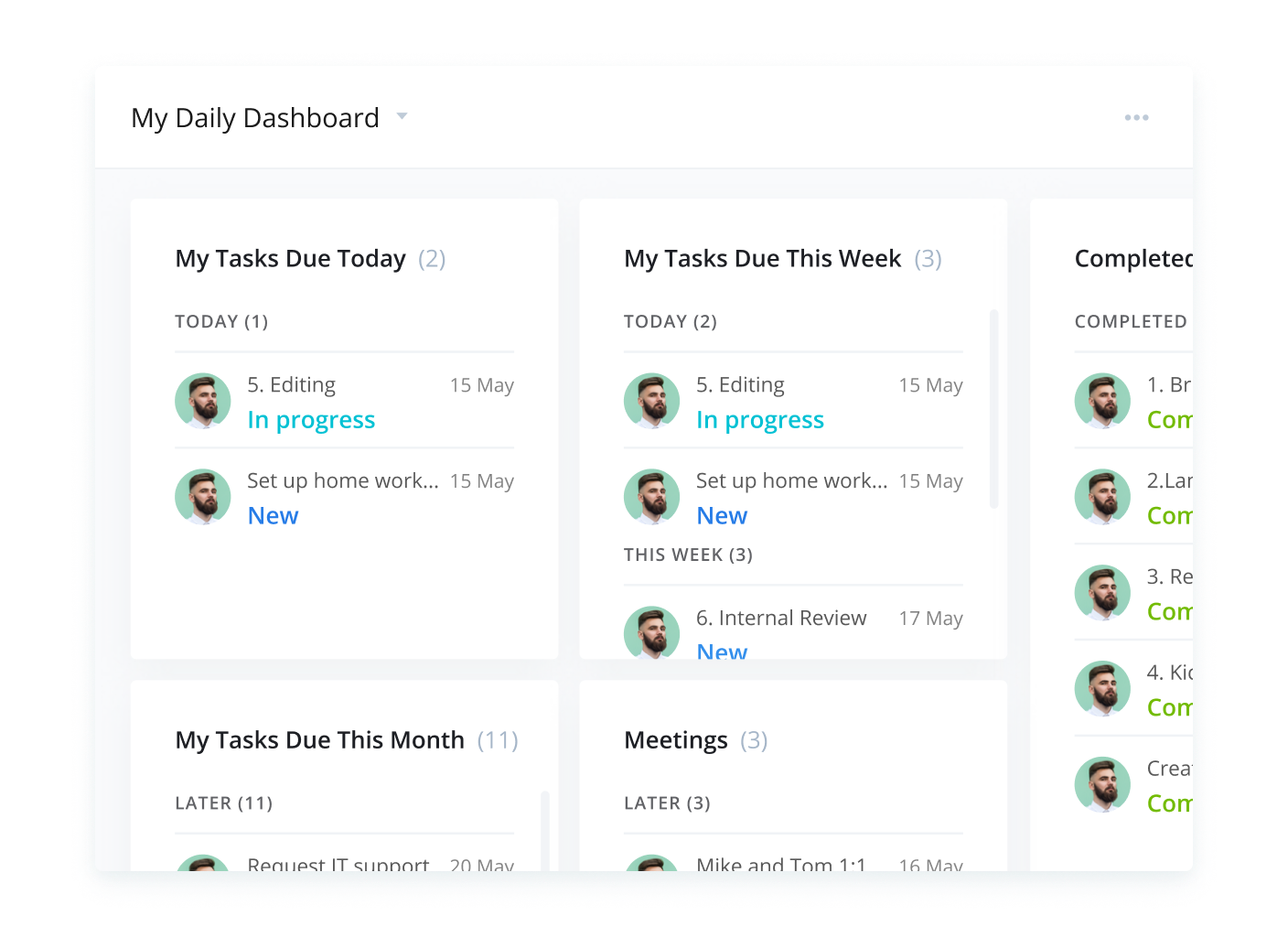This screenshot has height=937, width=1288.
Task: Click the avatar beside 5. Editing in Due Today
Action: [203, 401]
